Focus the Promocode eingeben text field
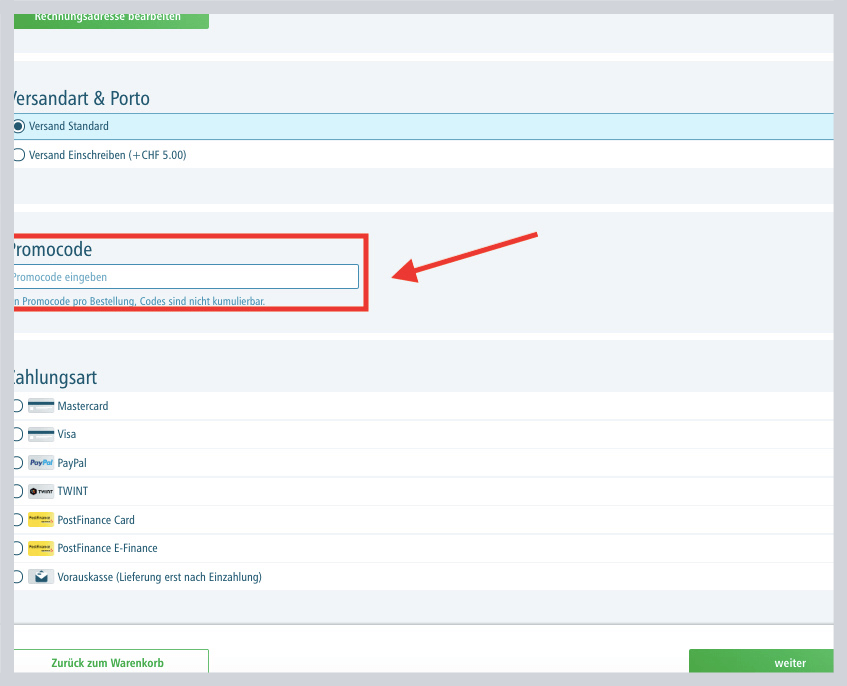Screen dimensions: 847x686 tap(185, 277)
